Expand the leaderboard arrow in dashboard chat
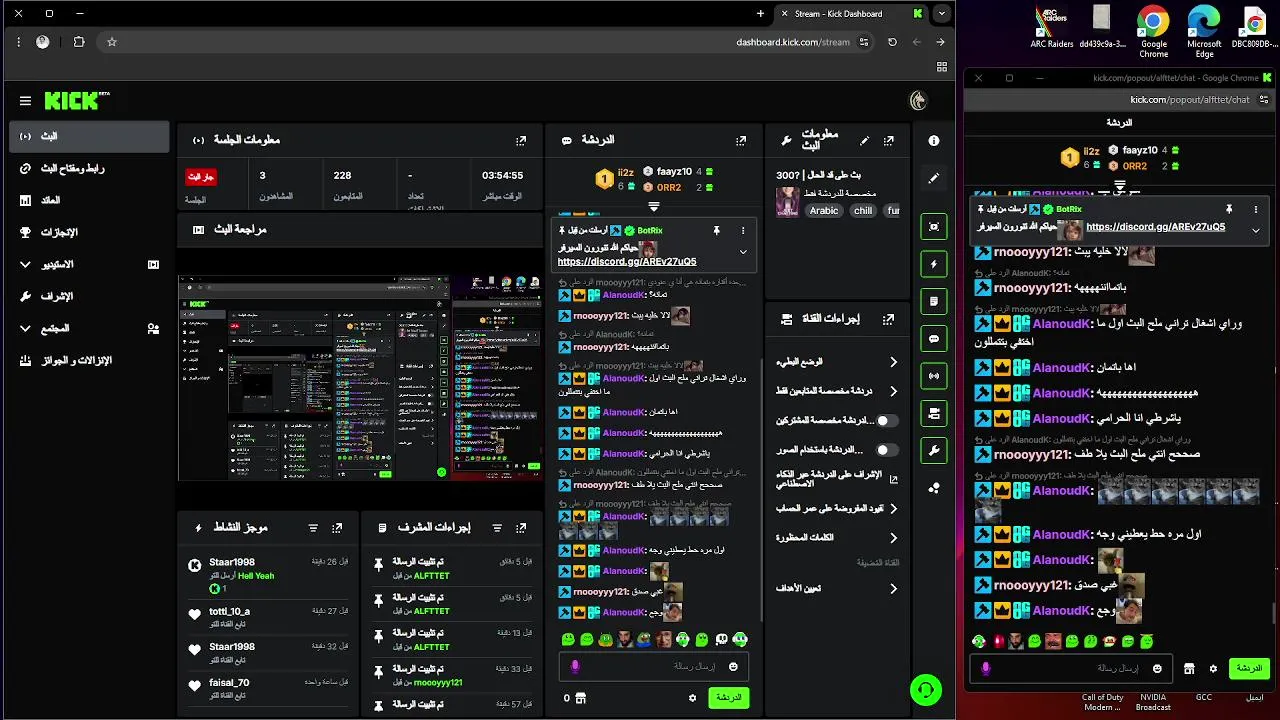 (653, 206)
